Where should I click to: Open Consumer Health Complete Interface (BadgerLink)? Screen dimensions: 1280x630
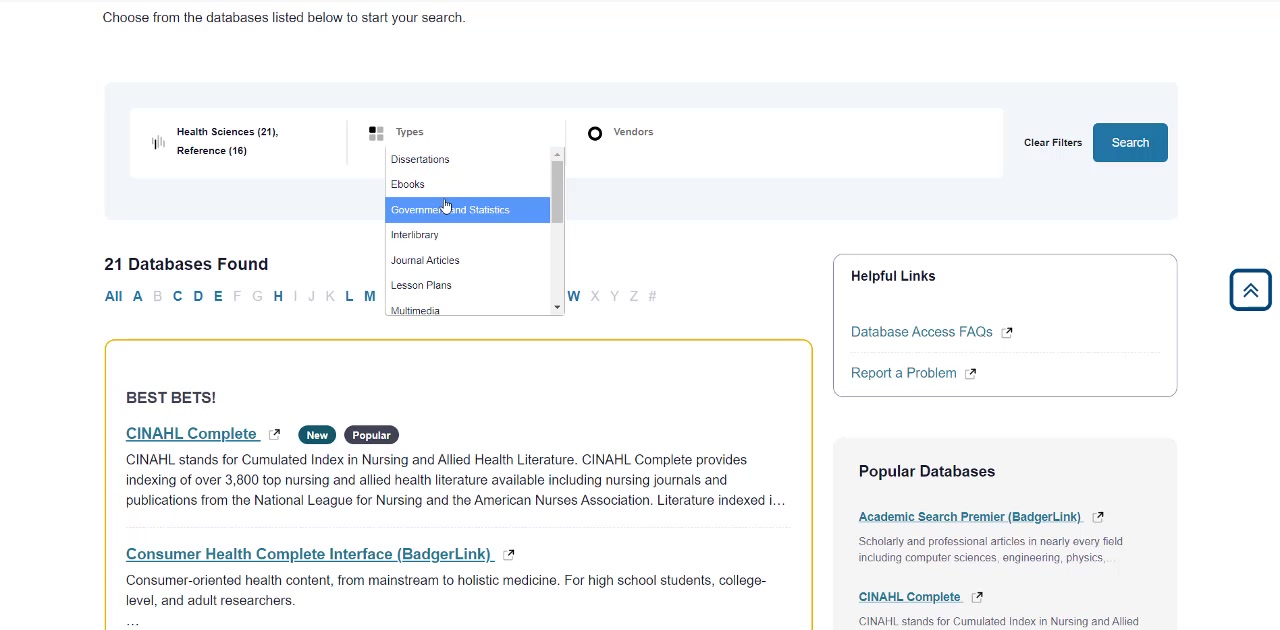point(309,554)
